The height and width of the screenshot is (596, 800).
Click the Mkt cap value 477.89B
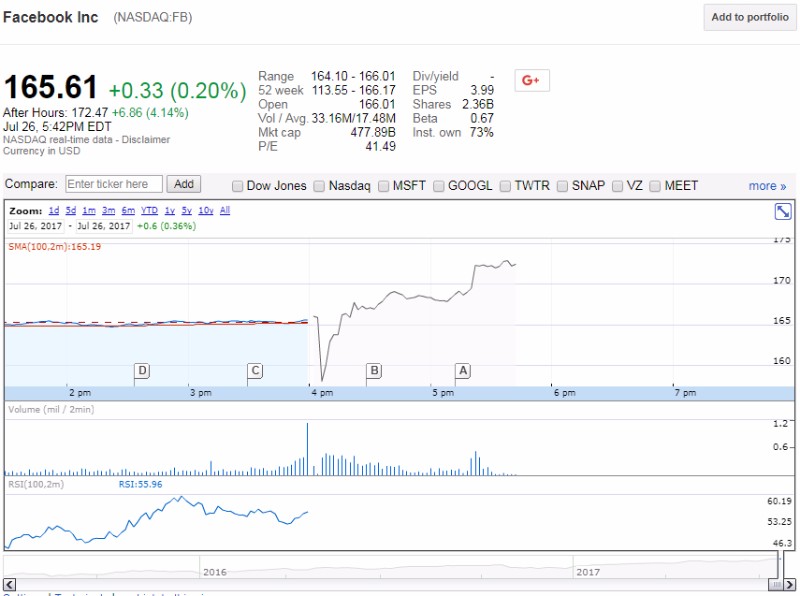pyautogui.click(x=373, y=132)
